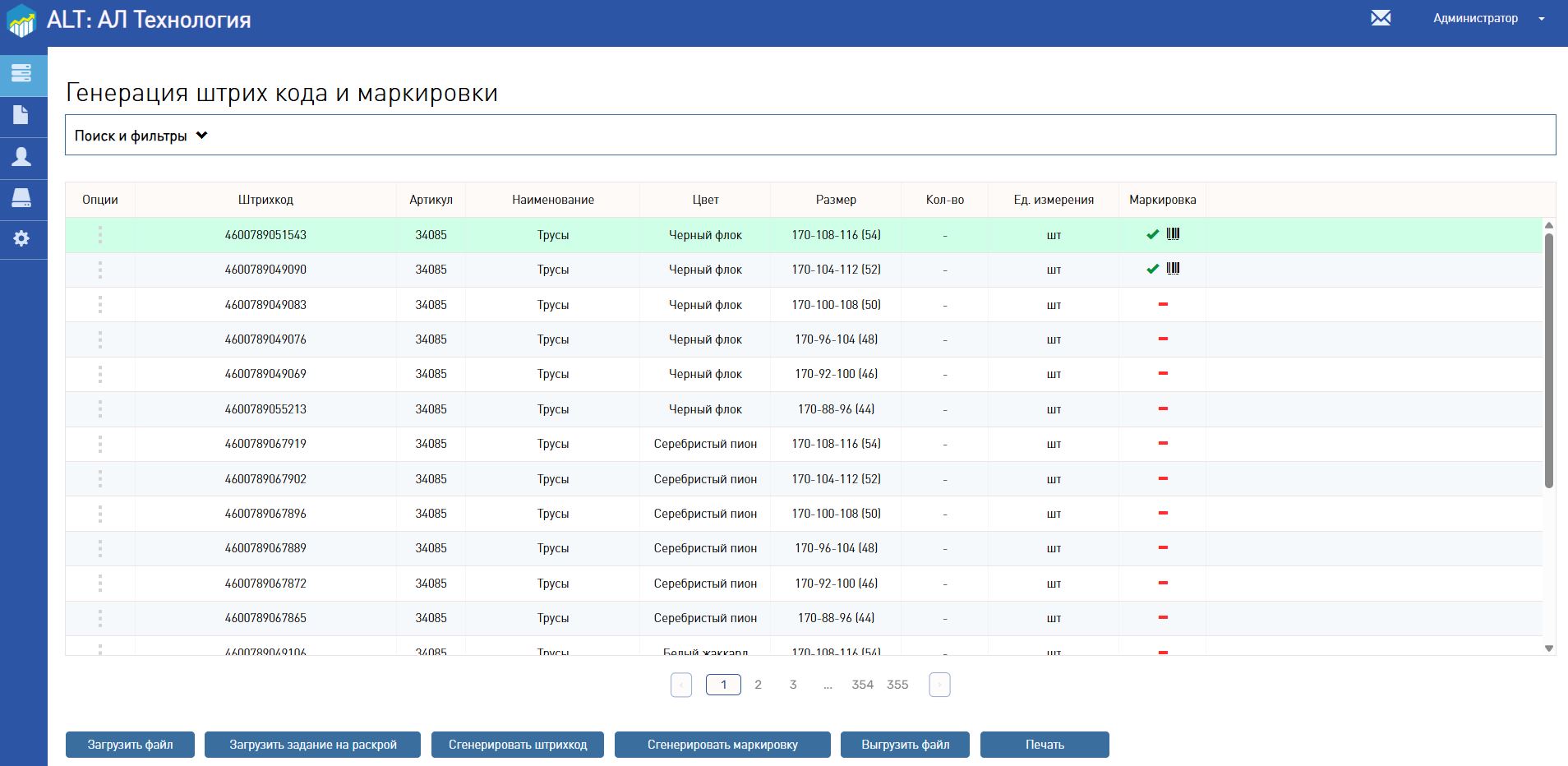
Task: Open the server list sidebar icon
Action: 21,73
